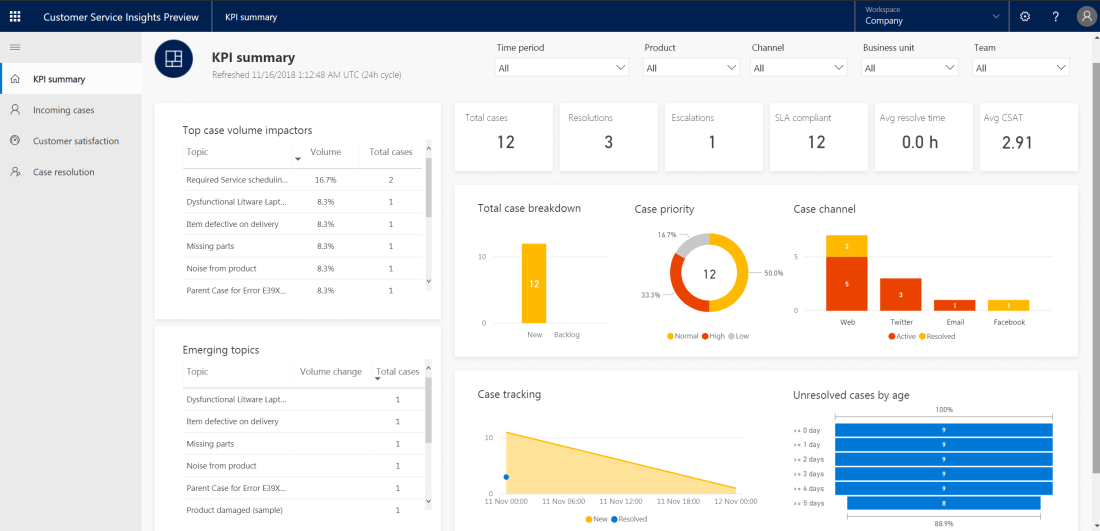
Task: Collapse the hamburger navigation menu
Action: (15, 47)
